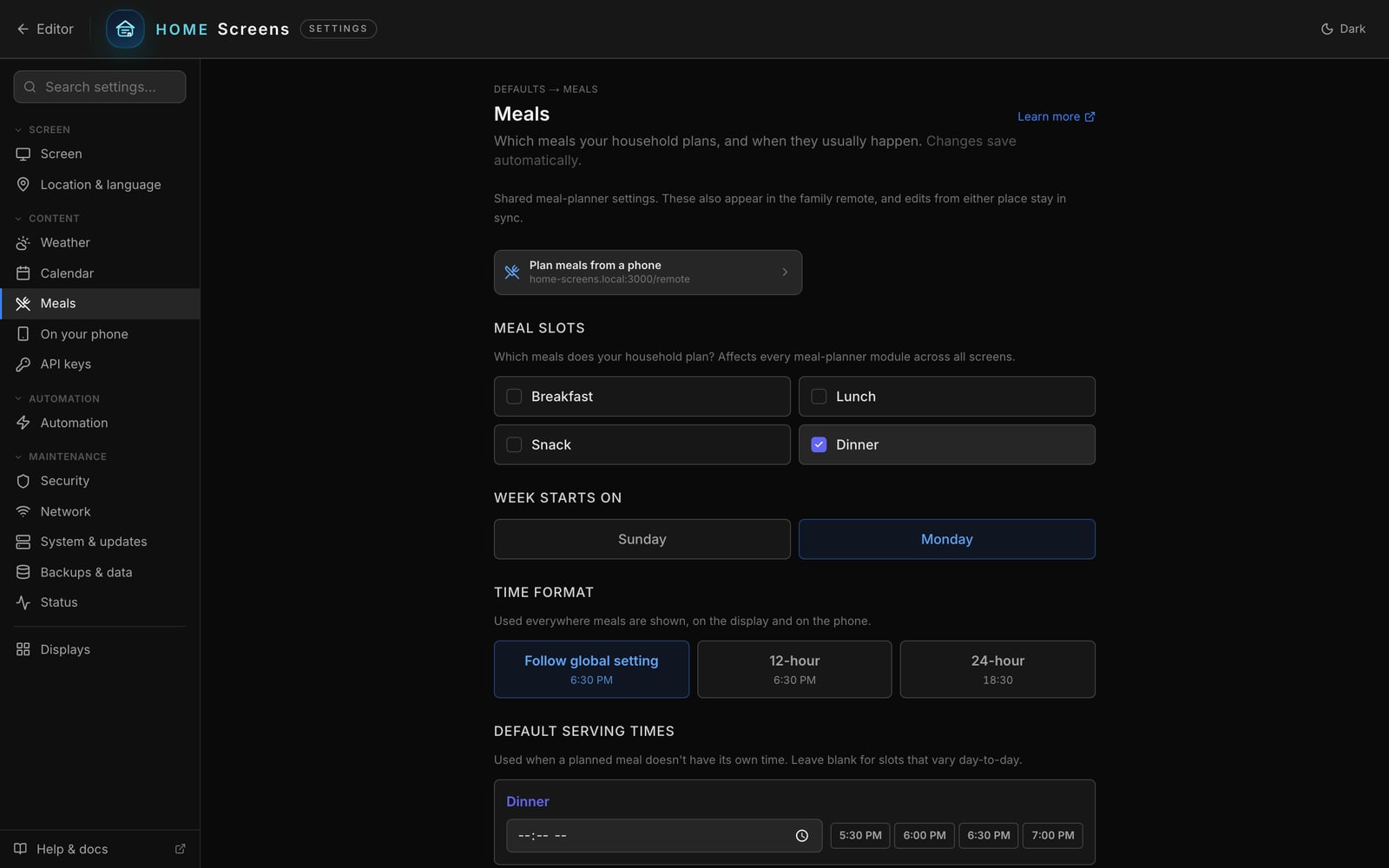
Task: Go back to the Editor
Action: coord(45,29)
